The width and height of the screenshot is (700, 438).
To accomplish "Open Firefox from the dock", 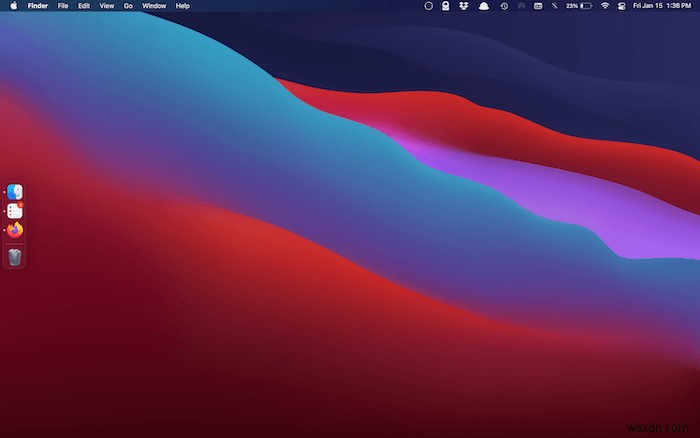I will [x=15, y=230].
